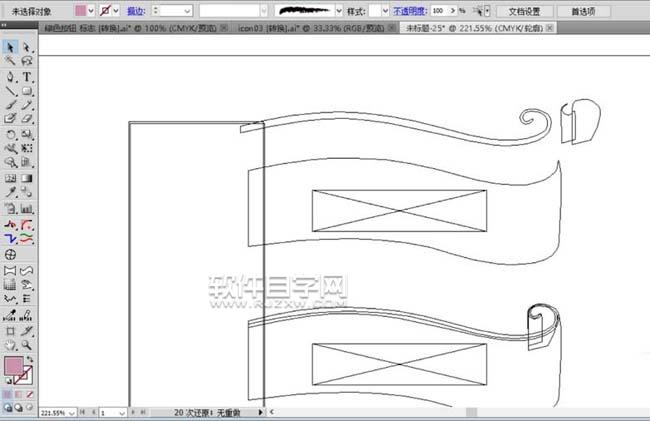
Task: Open the 描边 stroke panel link
Action: click(136, 11)
